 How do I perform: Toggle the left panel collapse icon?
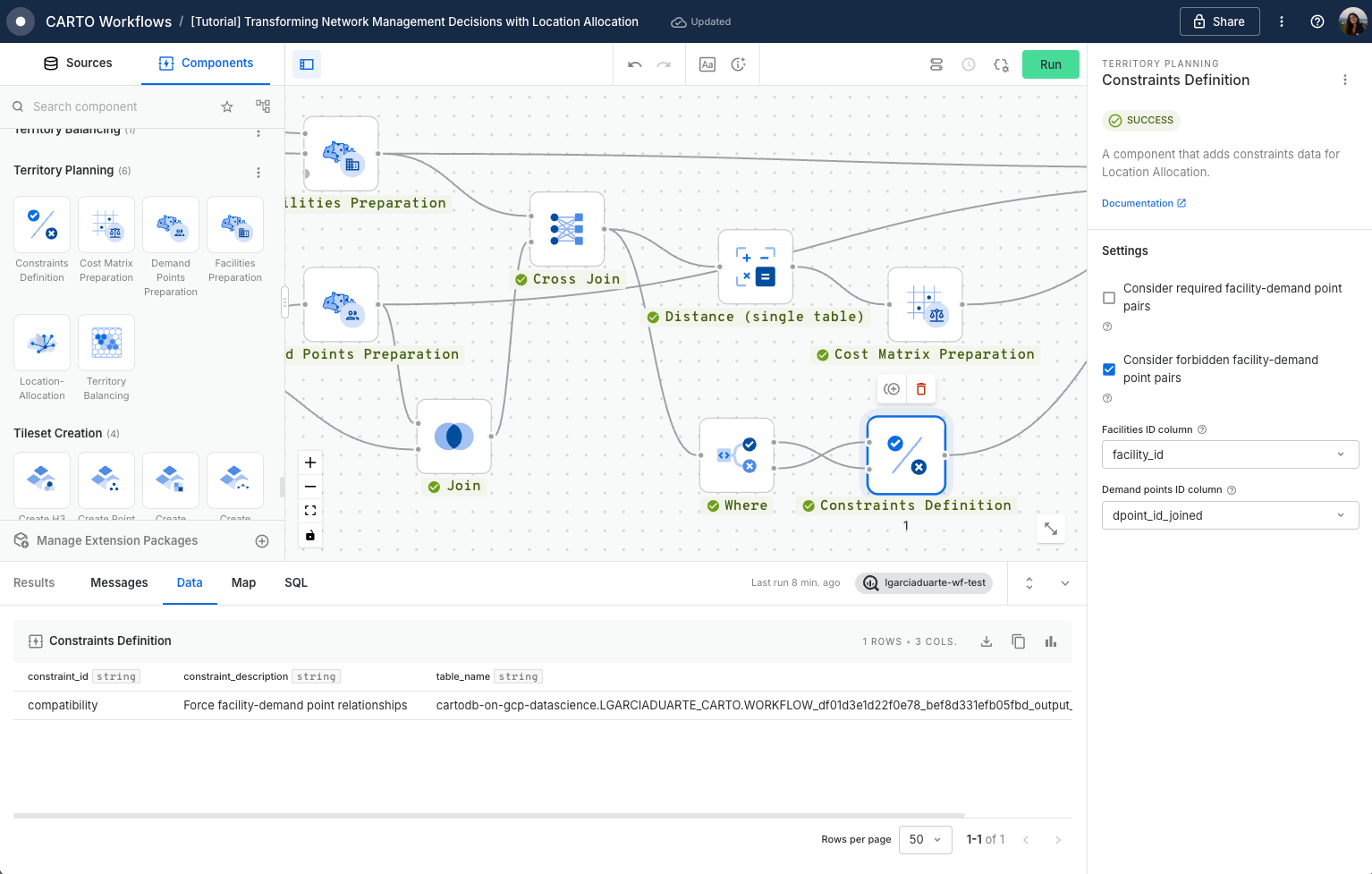(x=307, y=64)
